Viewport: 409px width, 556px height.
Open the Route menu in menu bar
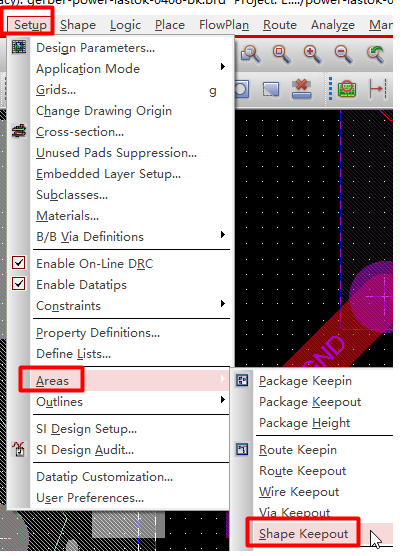point(280,25)
